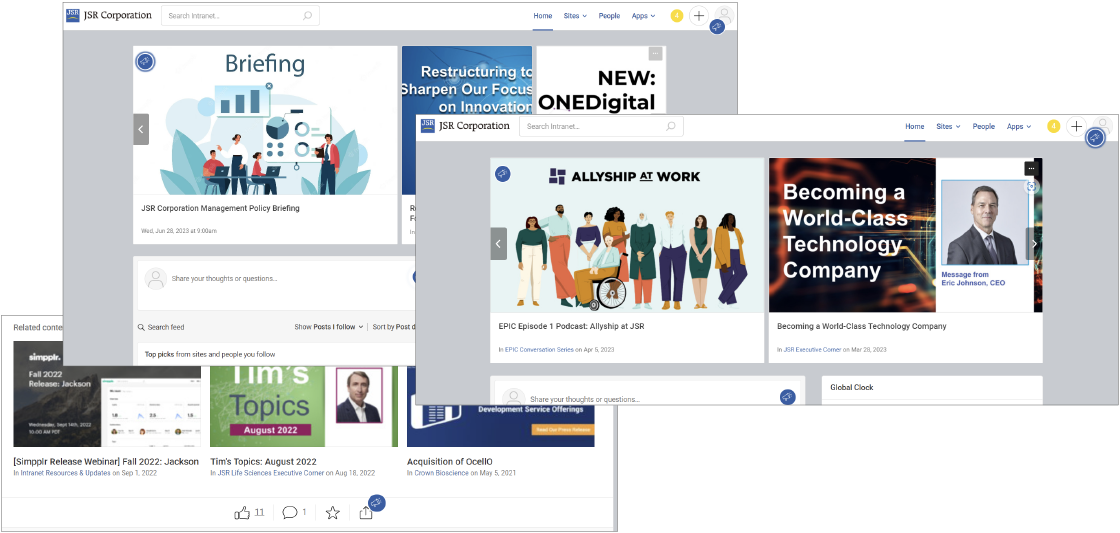Open Briefing illustration thumbnail
Screen dimensions: 1120x533
(265, 121)
